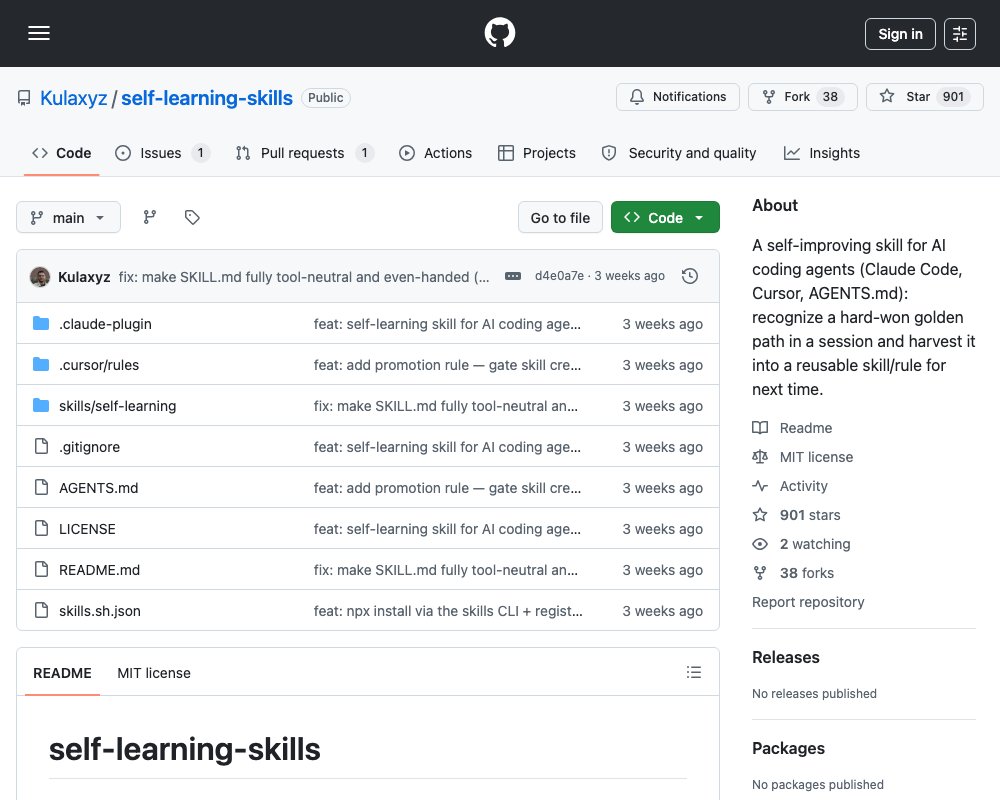Open the Pull requests tab
Viewport: 1000px width, 800px height.
pos(304,153)
